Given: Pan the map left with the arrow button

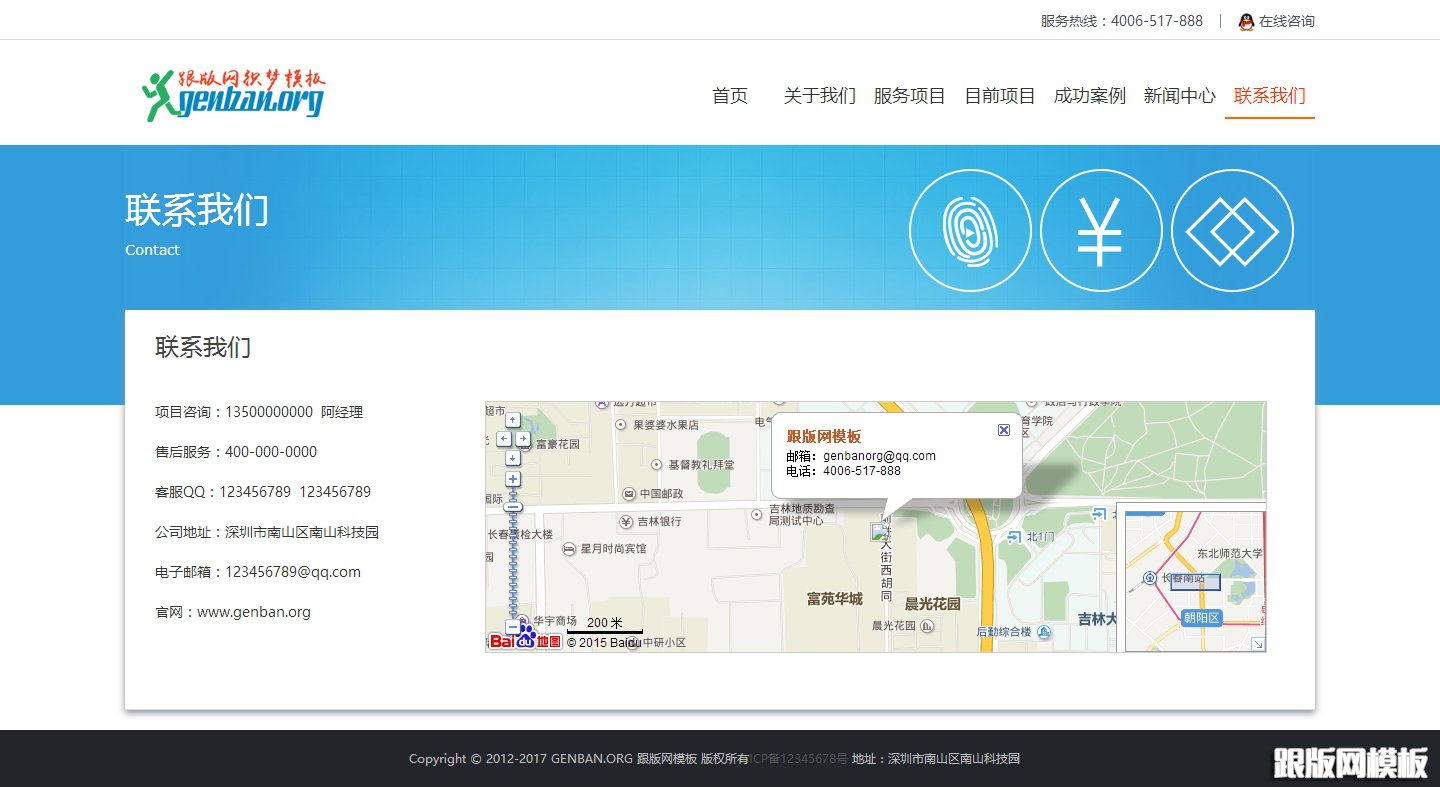Looking at the screenshot, I should coord(503,439).
